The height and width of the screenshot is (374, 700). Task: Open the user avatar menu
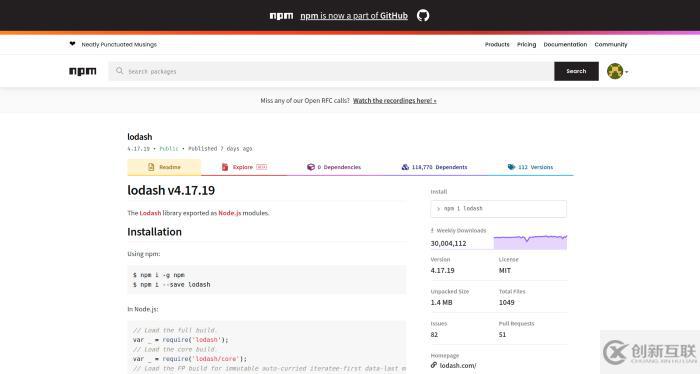point(615,71)
